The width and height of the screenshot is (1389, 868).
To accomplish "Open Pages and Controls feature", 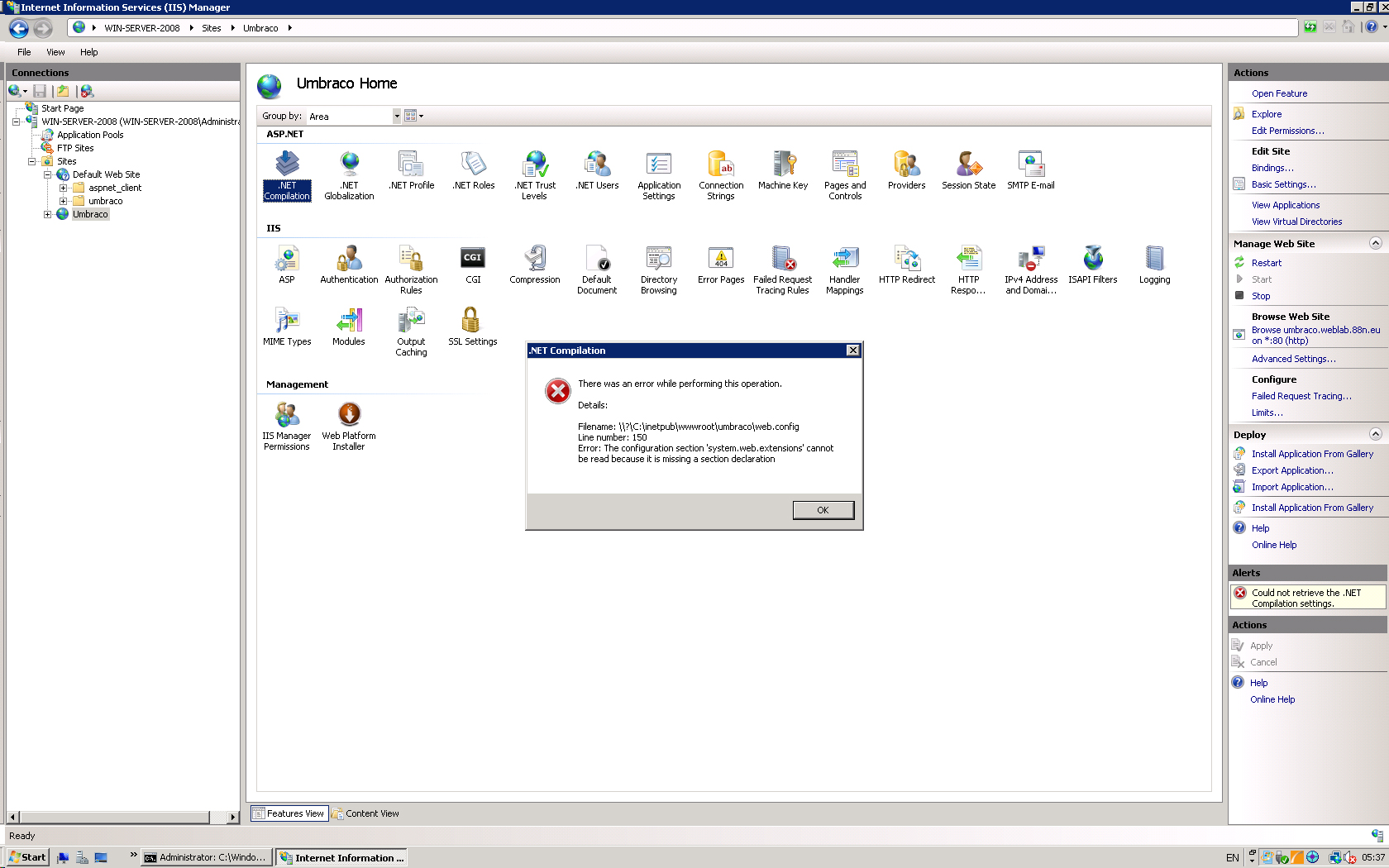I will pyautogui.click(x=845, y=175).
